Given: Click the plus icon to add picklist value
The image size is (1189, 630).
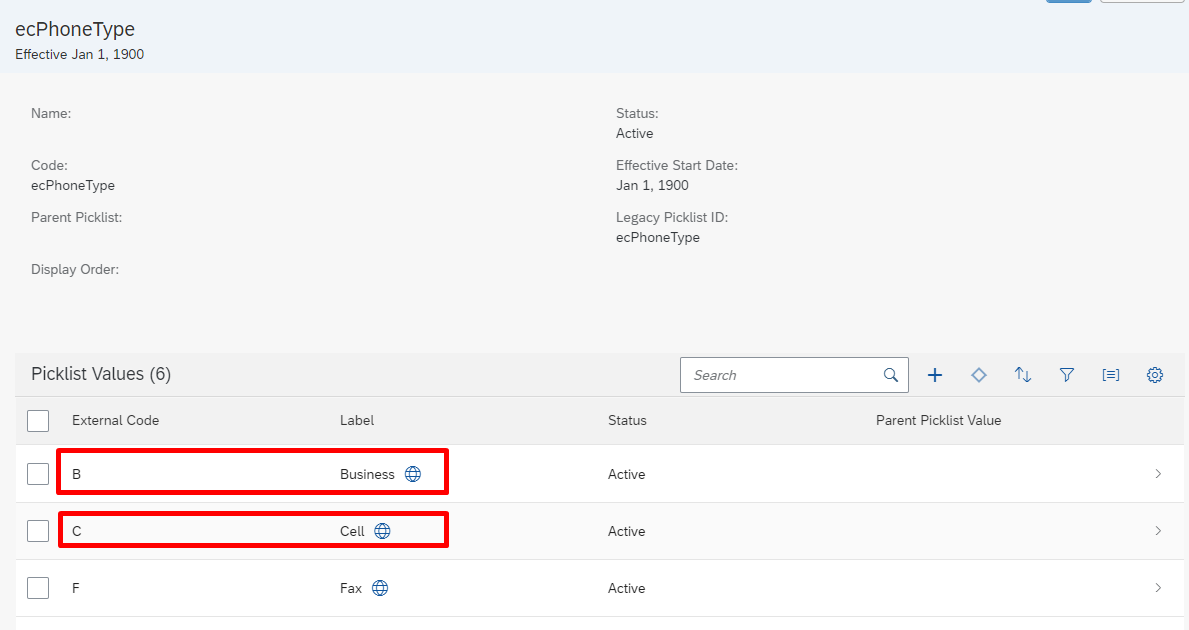Looking at the screenshot, I should pos(935,375).
